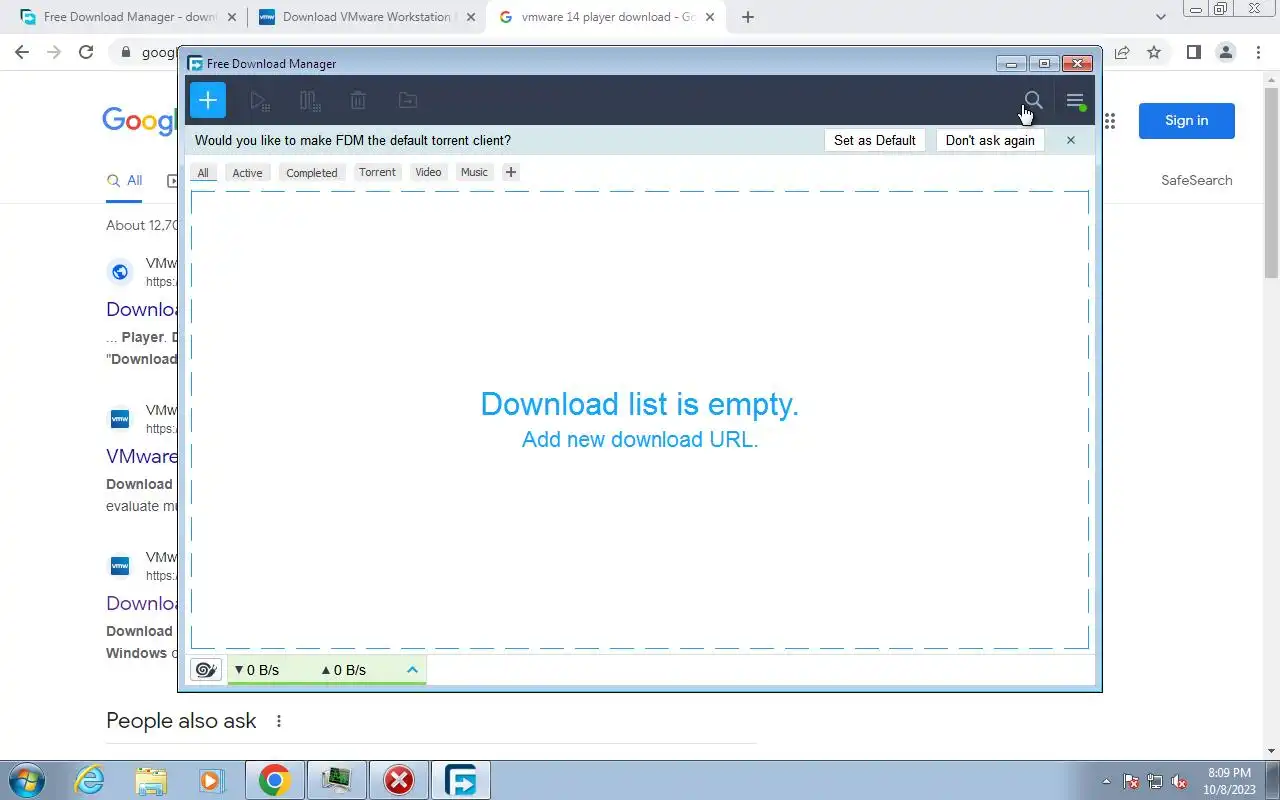Image resolution: width=1280 pixels, height=800 pixels.
Task: Click the Action Center flag tray icon
Action: [x=1131, y=781]
